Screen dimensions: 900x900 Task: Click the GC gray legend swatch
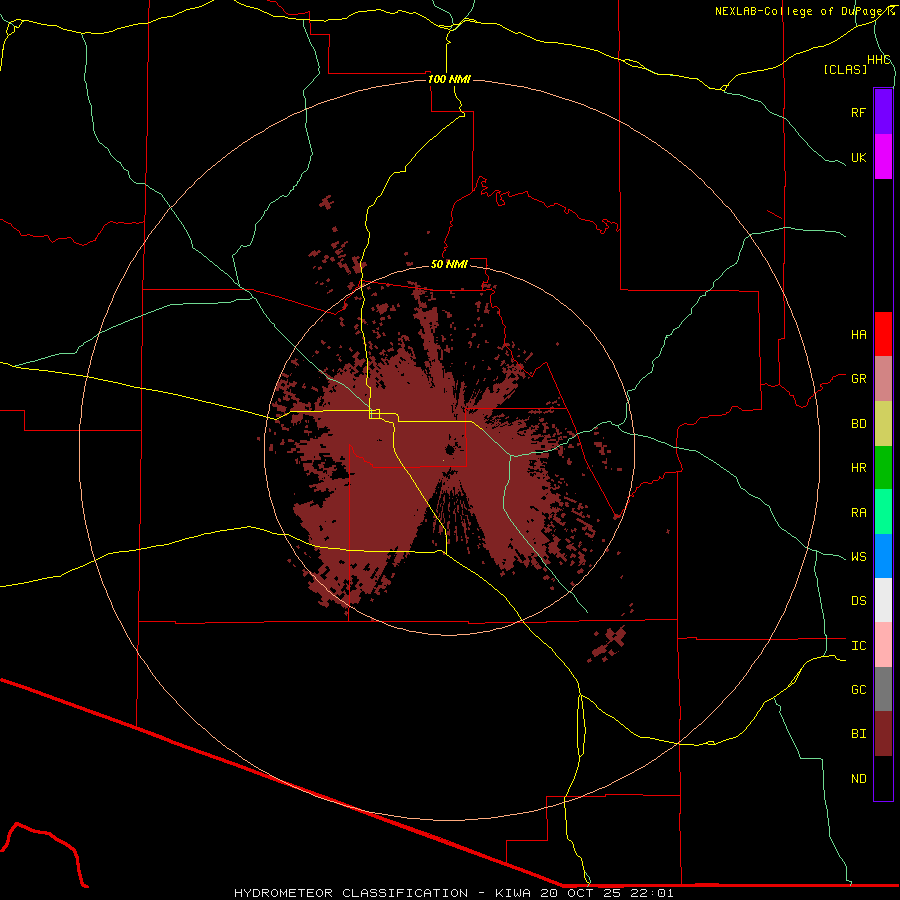883,689
